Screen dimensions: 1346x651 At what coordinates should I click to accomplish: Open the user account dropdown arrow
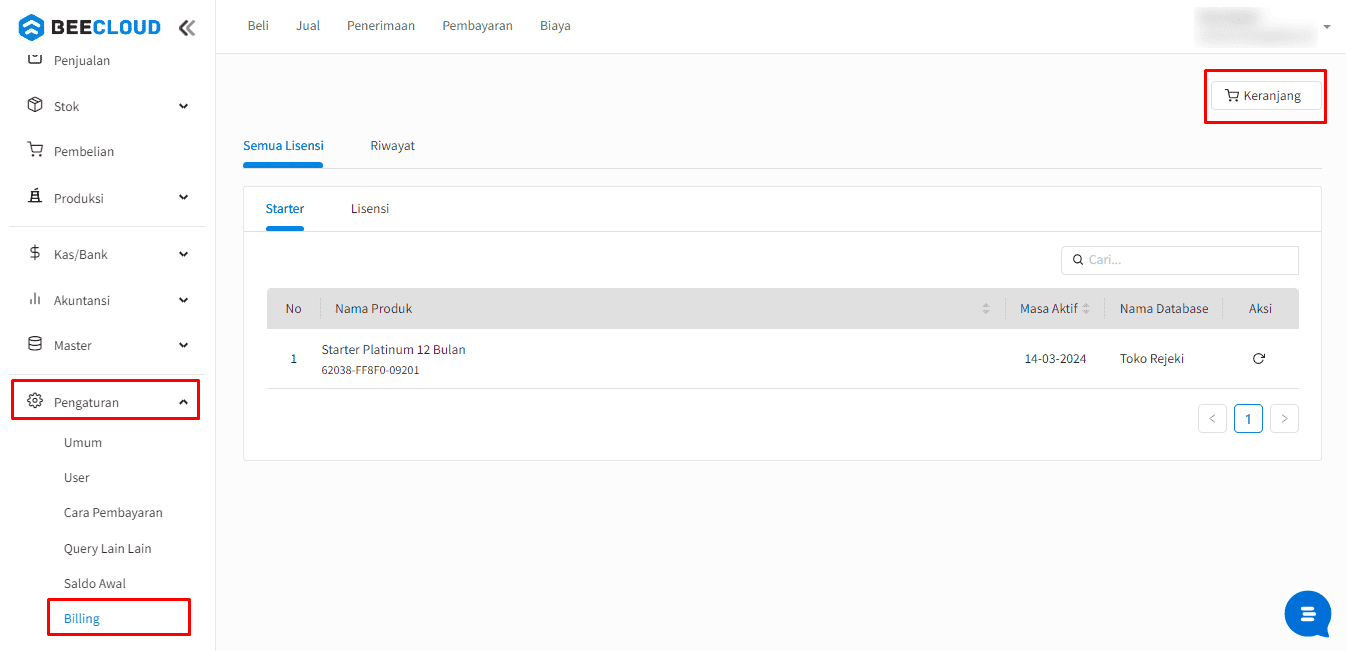(x=1327, y=27)
